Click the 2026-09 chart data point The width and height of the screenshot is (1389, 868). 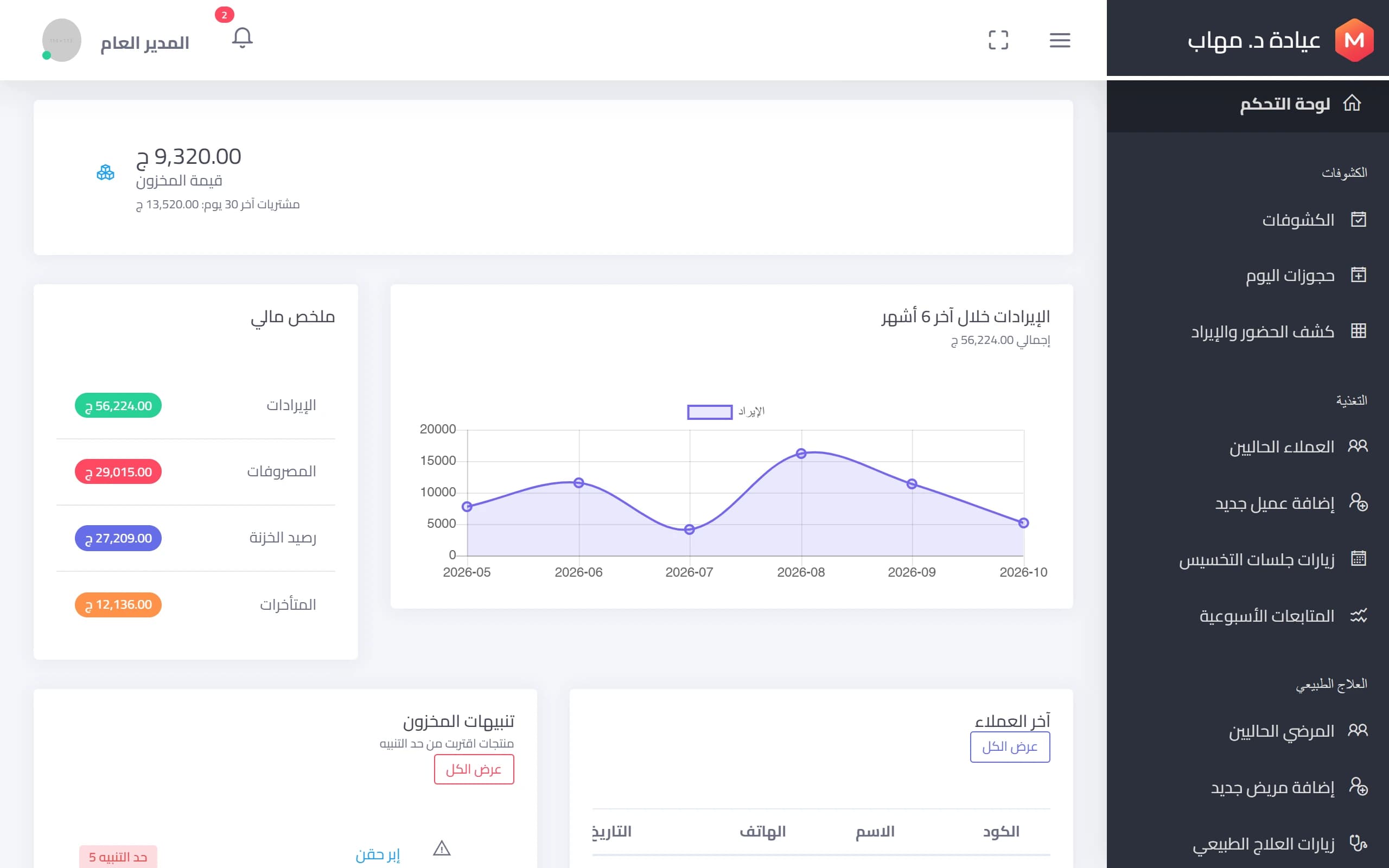912,484
